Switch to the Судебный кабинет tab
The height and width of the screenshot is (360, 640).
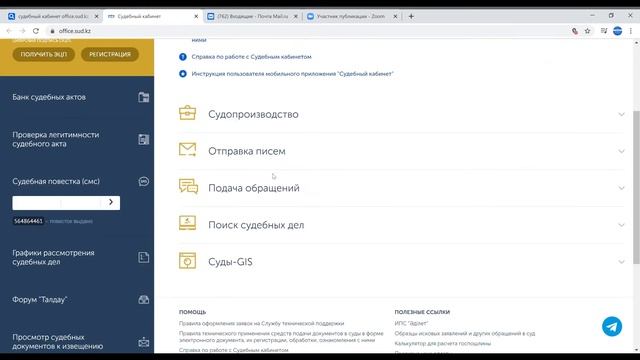coord(152,16)
